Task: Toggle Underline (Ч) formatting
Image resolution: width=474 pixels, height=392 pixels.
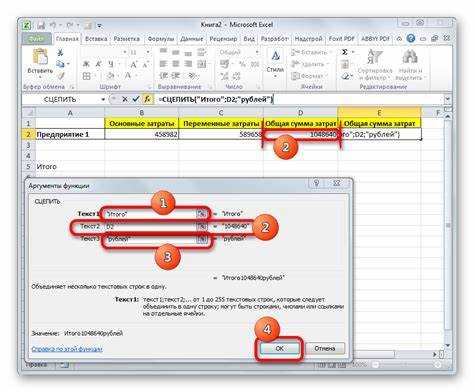Action: tap(110, 64)
